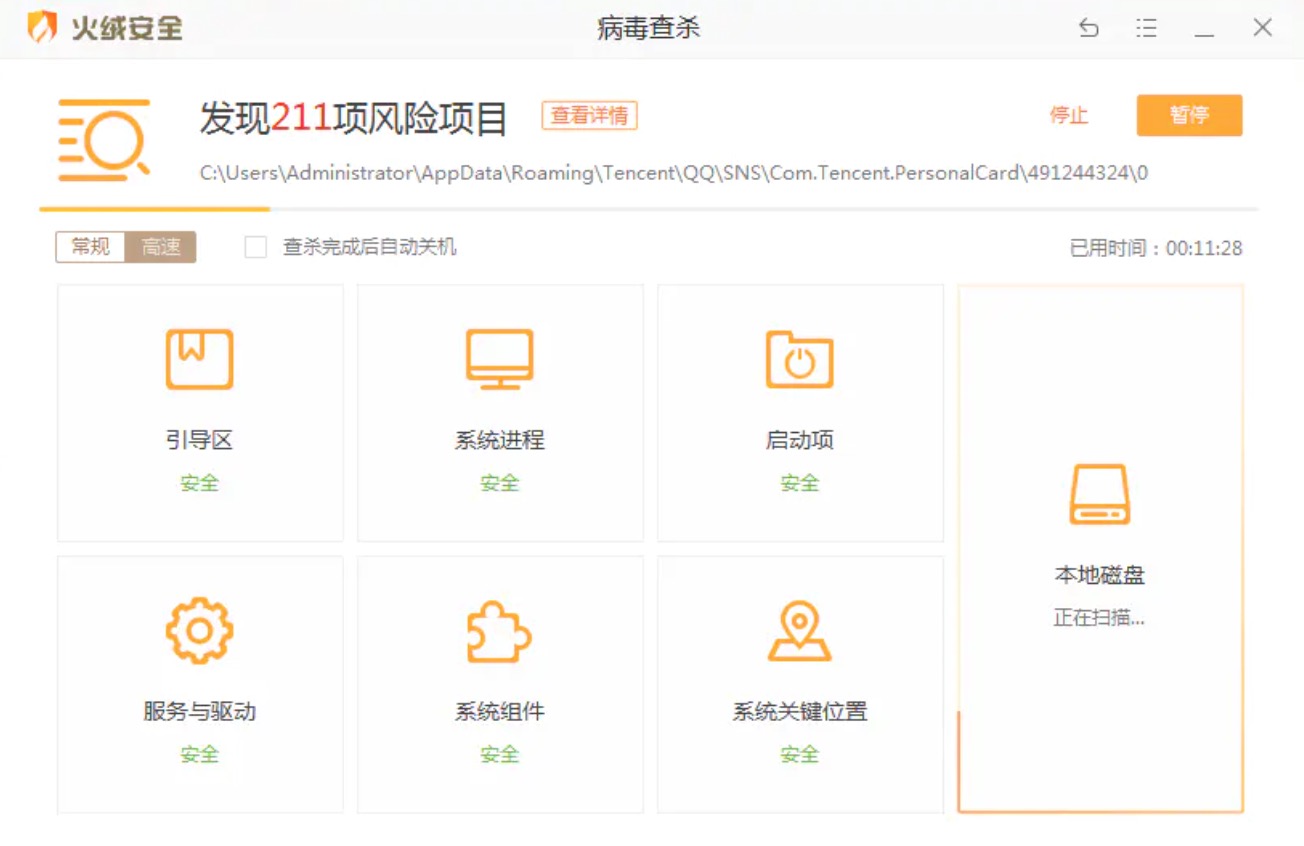This screenshot has width=1304, height=846.
Task: Click the scan progress bar
Action: click(x=648, y=209)
